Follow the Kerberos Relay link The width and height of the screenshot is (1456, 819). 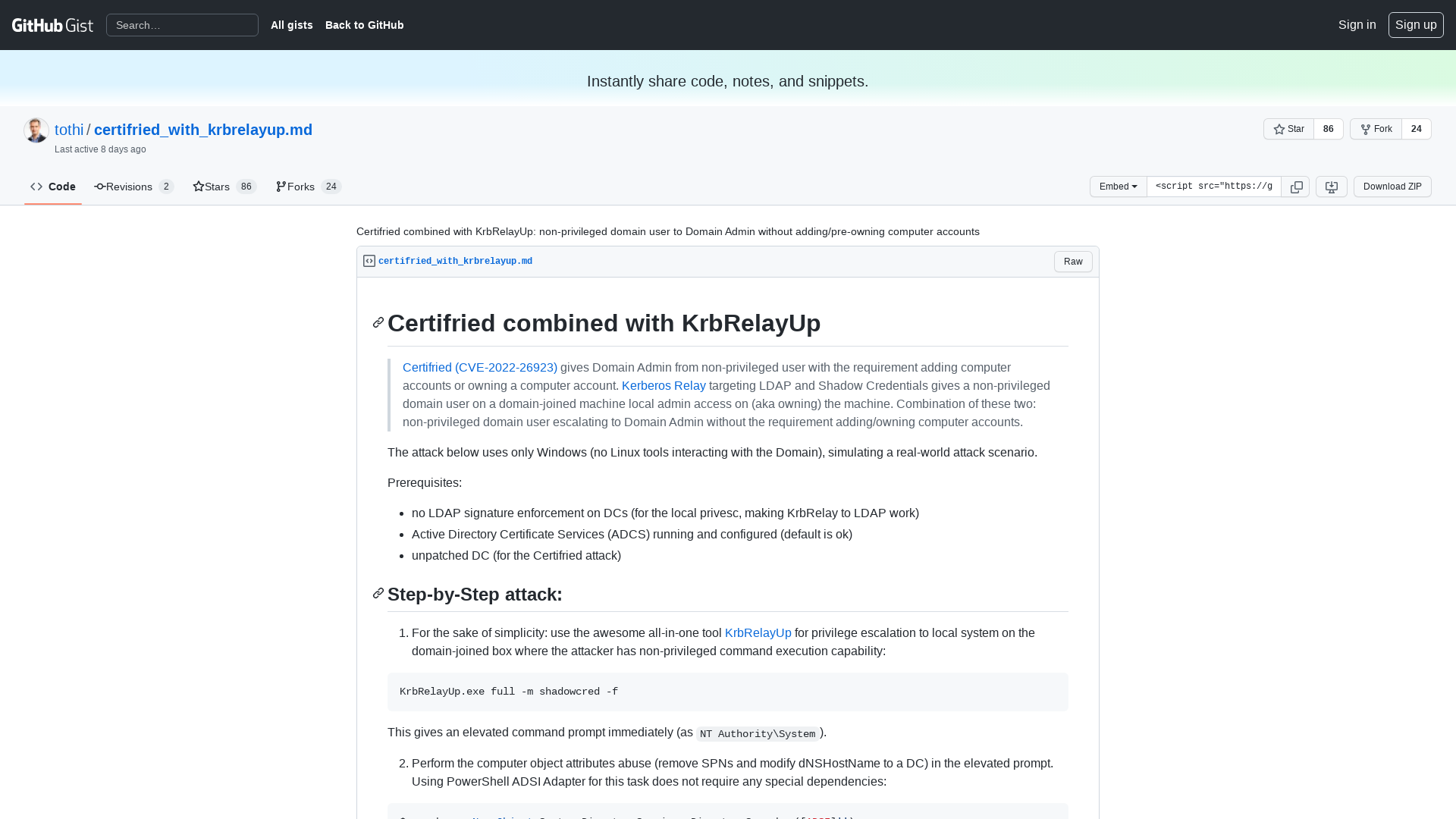664,385
